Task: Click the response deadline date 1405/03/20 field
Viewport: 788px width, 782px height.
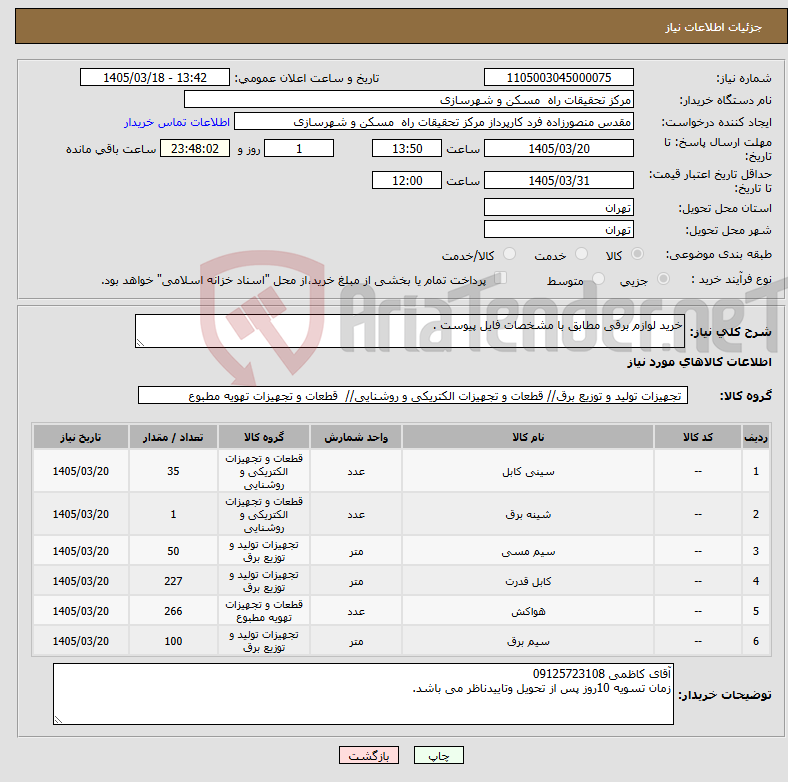Action: click(x=558, y=148)
